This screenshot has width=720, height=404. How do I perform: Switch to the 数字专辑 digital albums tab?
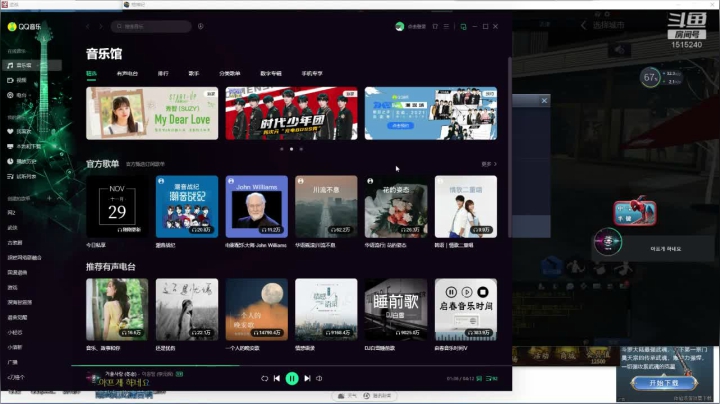[x=271, y=73]
